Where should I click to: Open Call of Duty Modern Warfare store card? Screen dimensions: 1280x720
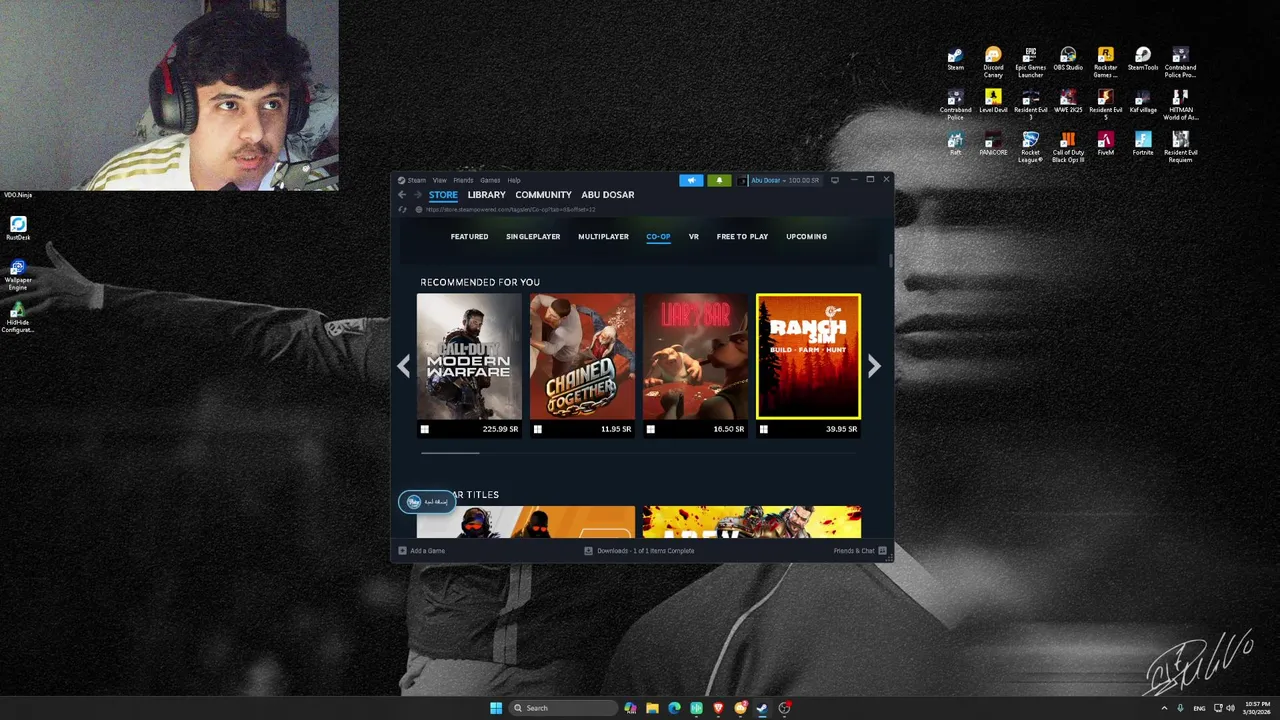pos(469,365)
